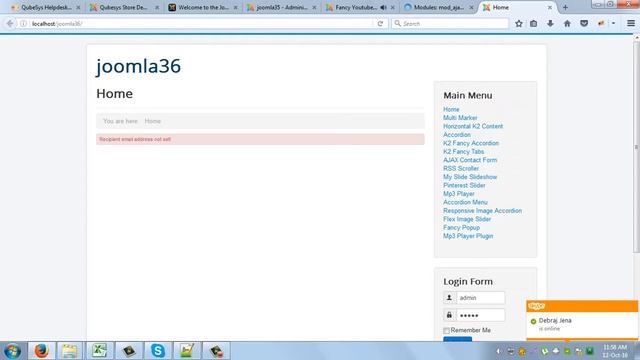This screenshot has width=640, height=360.
Task: Open the Mp3 Player link
Action: point(459,194)
